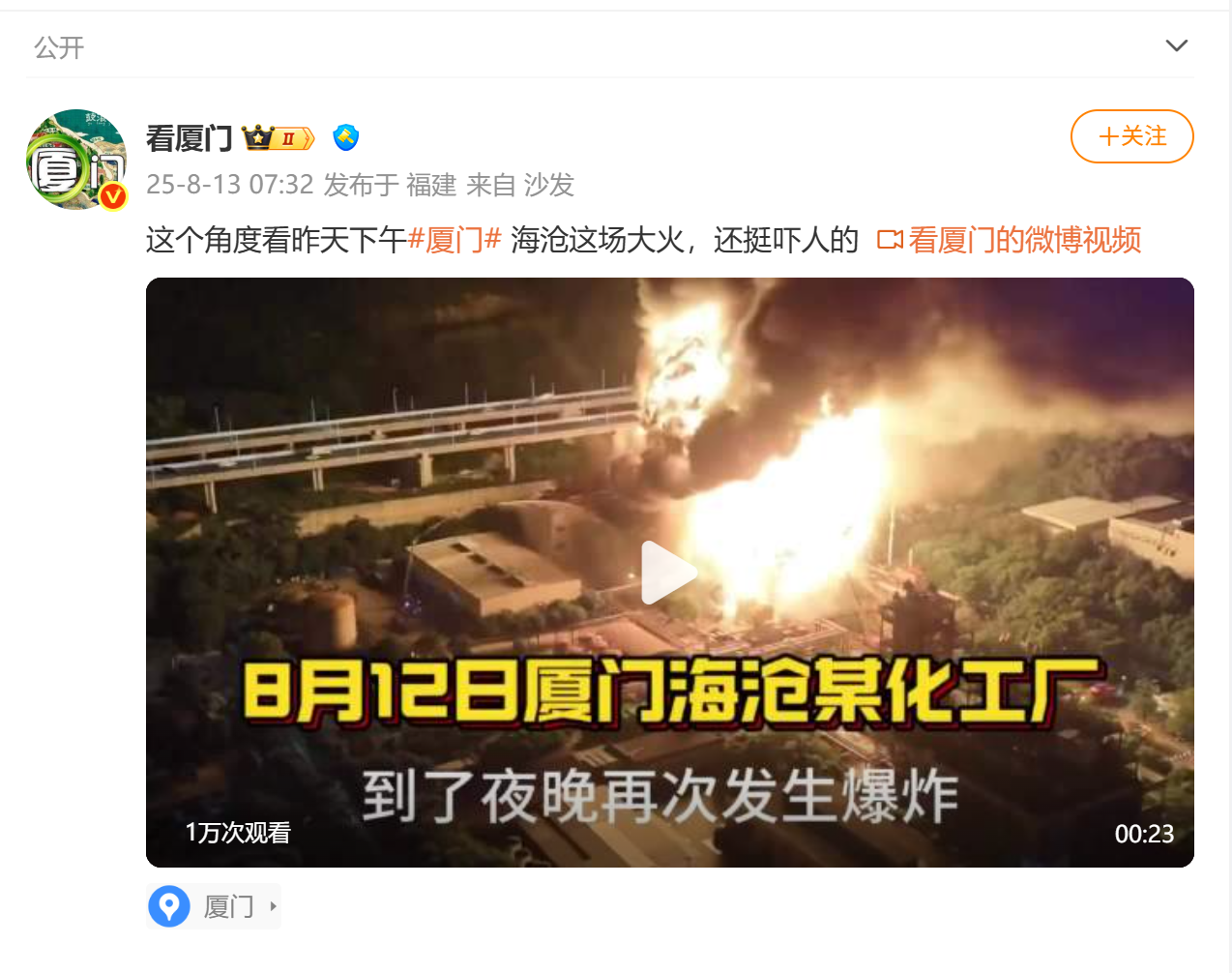This screenshot has width=1232, height=973.
Task: Open 看厦门的微博视频 link
Action: [1025, 240]
